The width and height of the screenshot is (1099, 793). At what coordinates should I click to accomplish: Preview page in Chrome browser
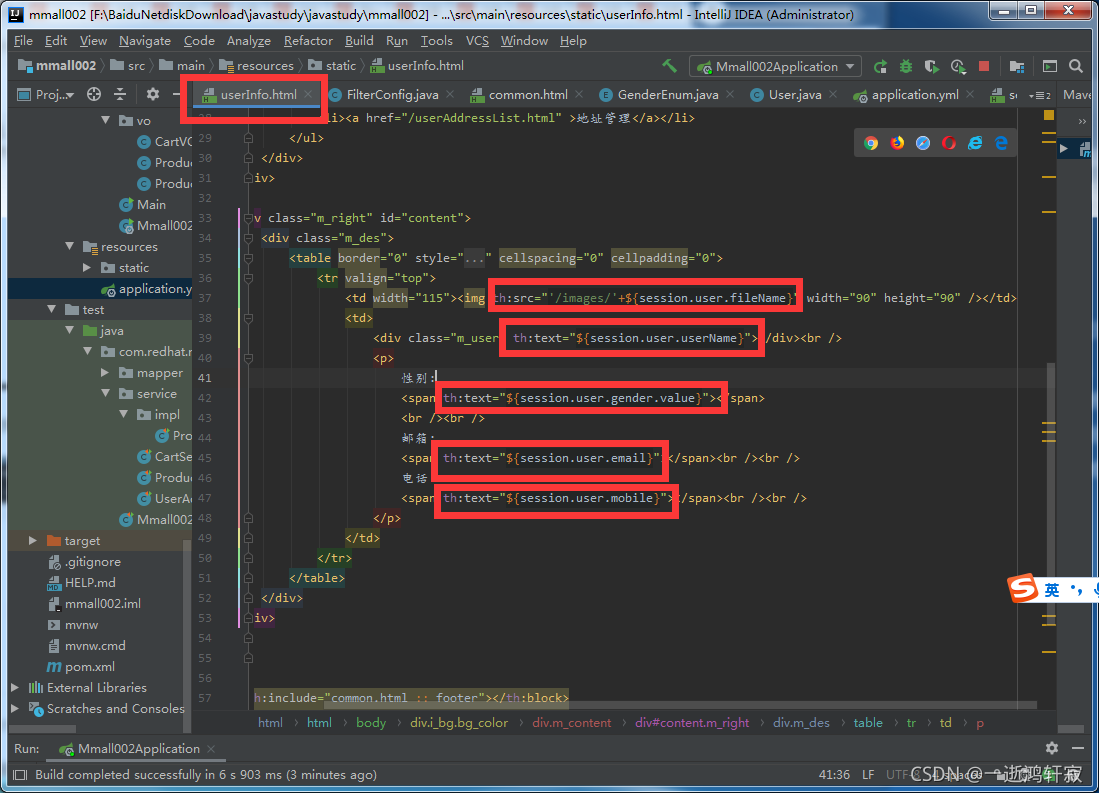pyautogui.click(x=871, y=143)
